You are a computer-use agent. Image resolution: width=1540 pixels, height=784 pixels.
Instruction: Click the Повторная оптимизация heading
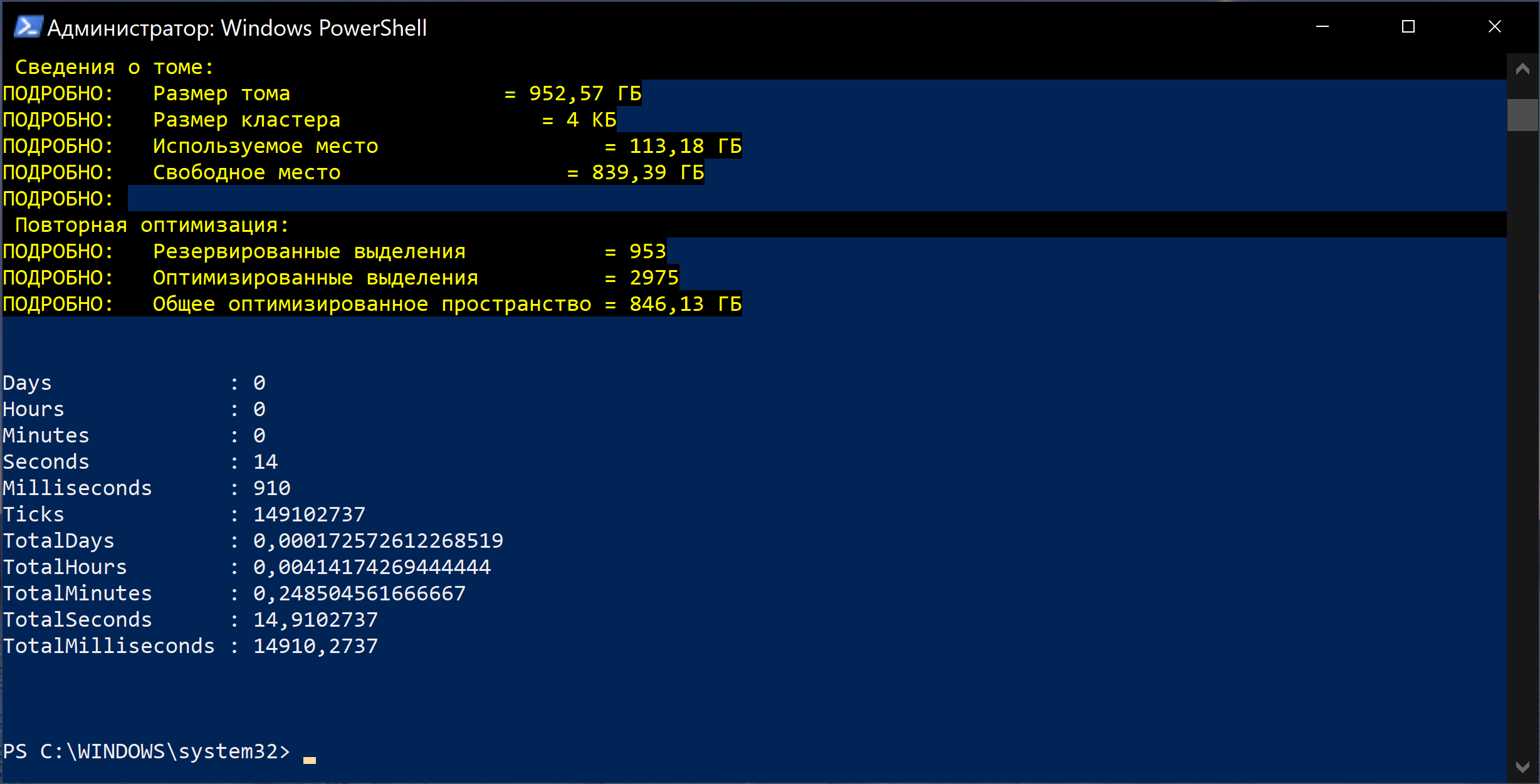tap(152, 225)
